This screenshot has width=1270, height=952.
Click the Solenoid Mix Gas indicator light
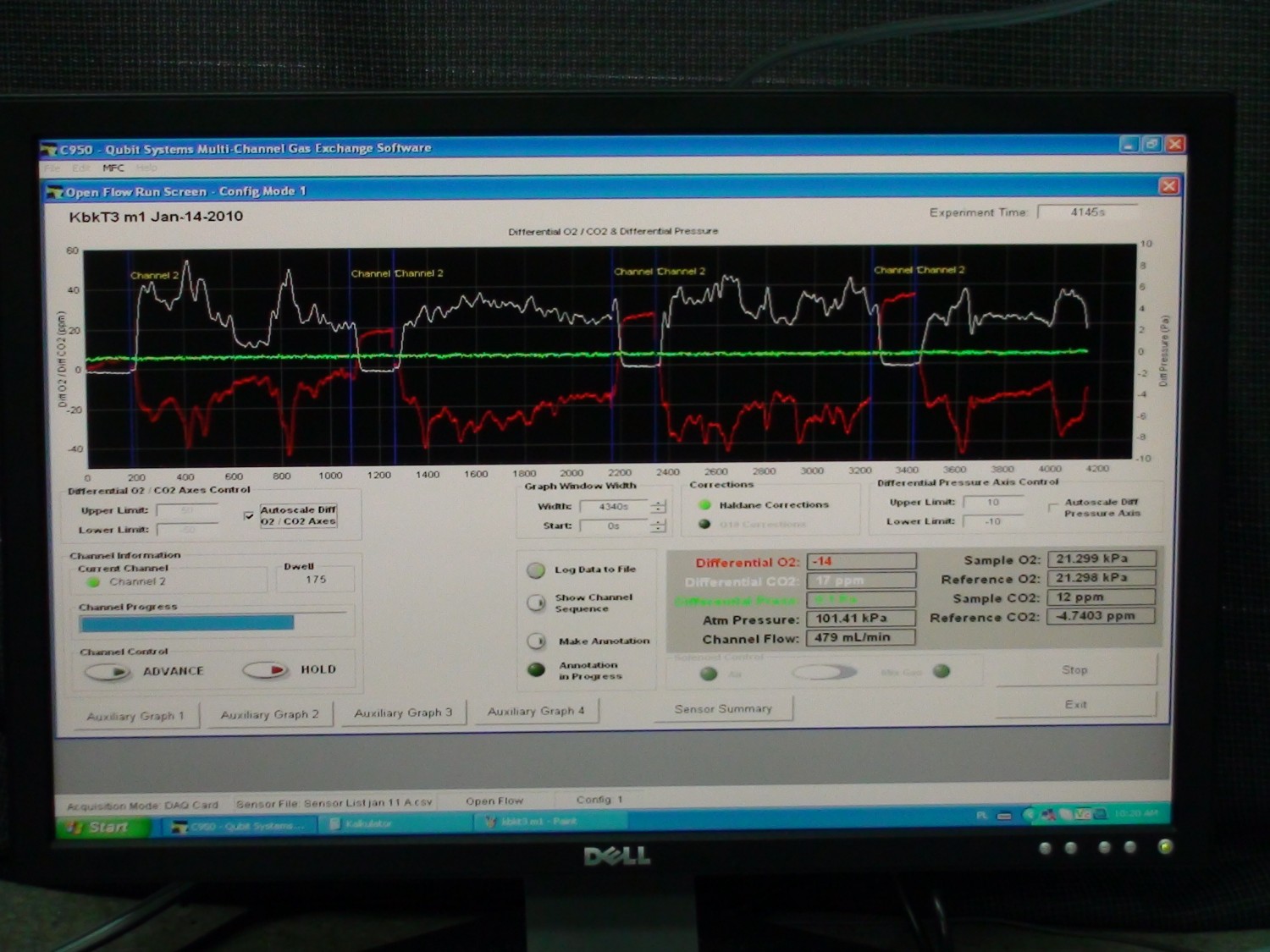coord(941,671)
